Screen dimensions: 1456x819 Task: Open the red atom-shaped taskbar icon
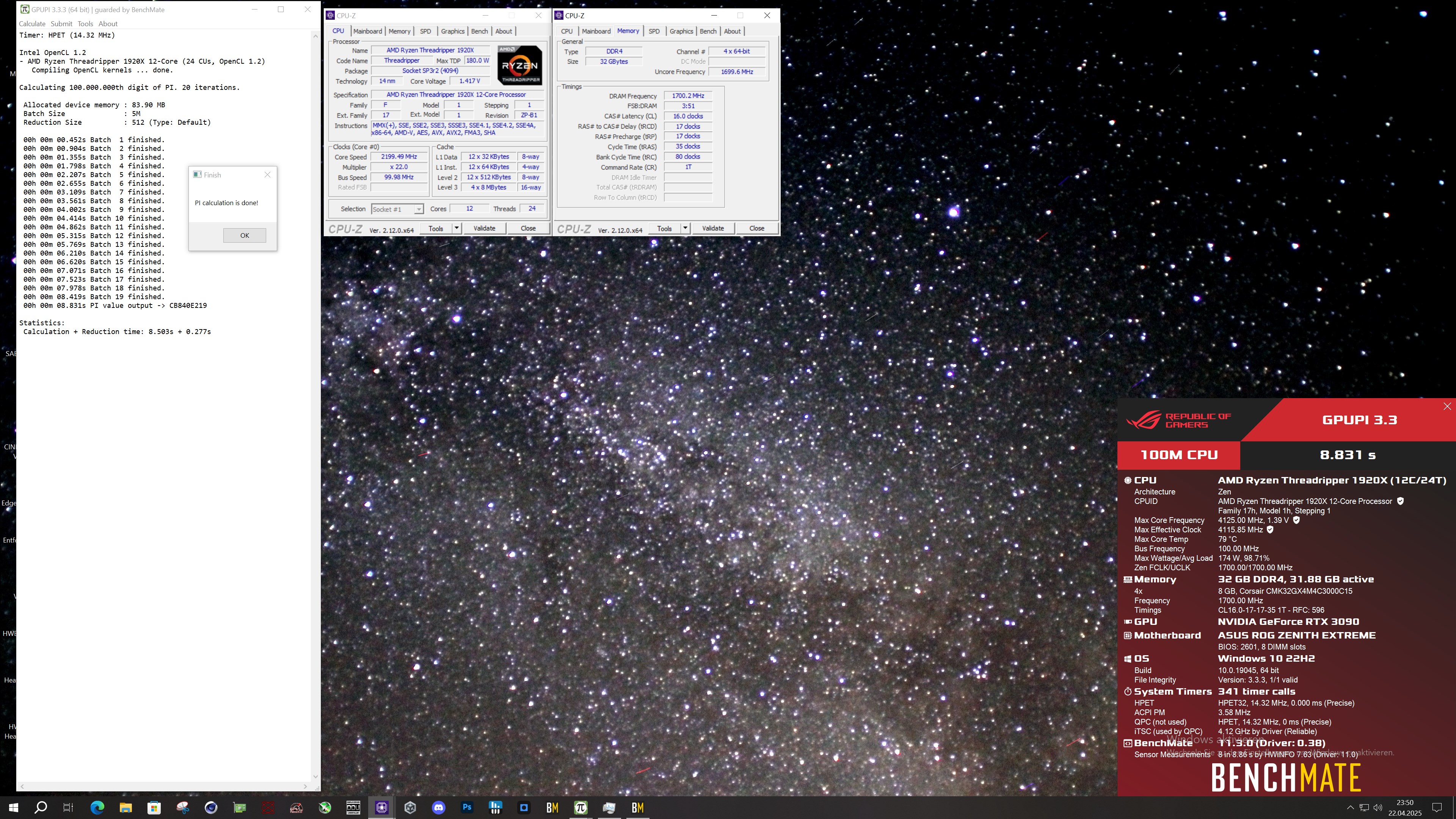tap(268, 808)
